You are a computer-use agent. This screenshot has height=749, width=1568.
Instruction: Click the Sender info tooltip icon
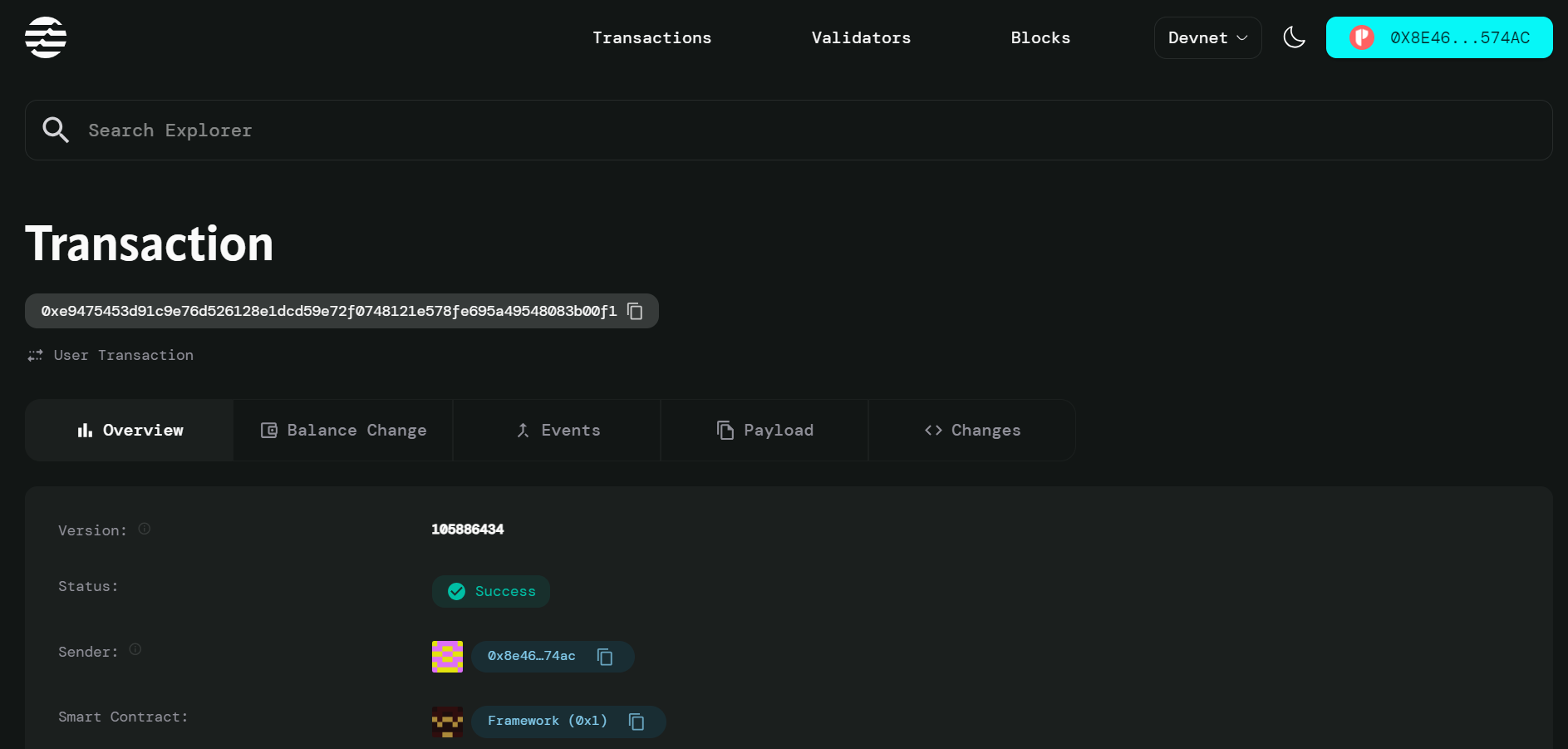135,650
